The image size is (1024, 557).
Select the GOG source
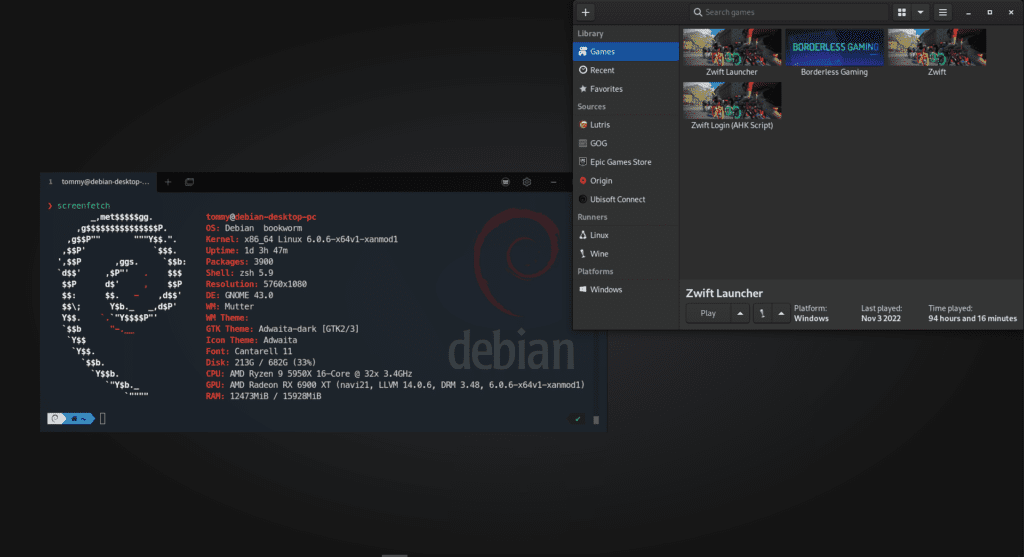pos(598,143)
